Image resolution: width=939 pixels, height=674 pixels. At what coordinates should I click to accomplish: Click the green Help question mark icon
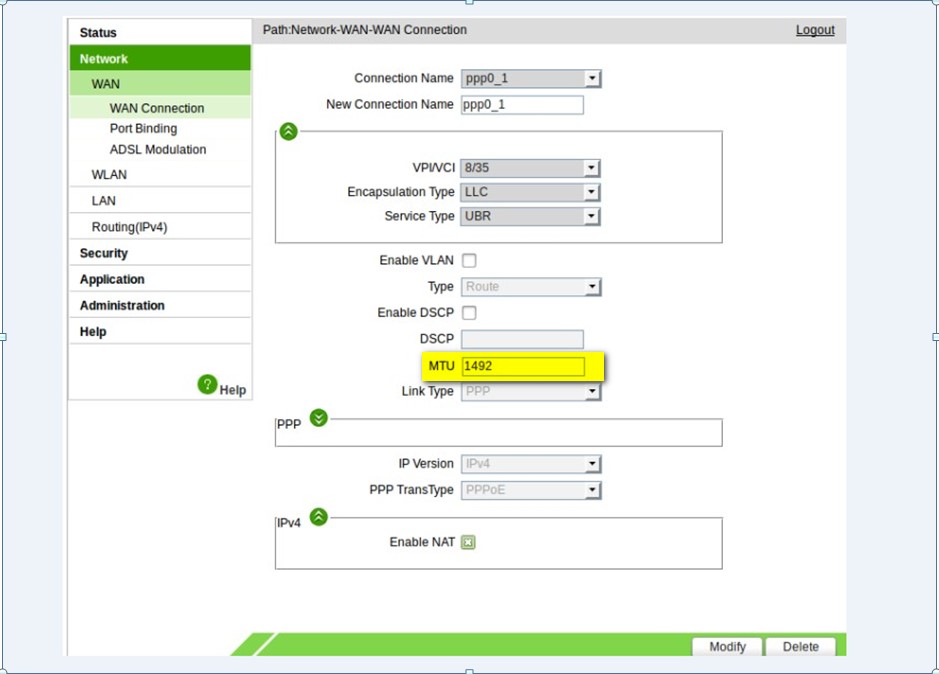tap(207, 384)
